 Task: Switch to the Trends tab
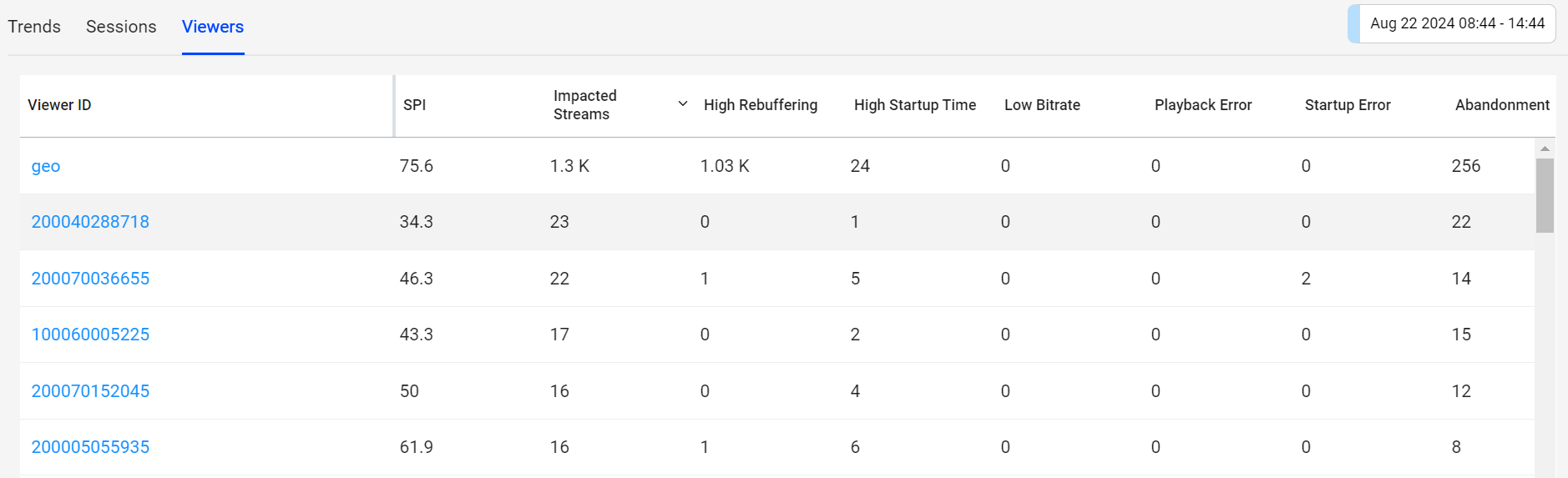[34, 27]
